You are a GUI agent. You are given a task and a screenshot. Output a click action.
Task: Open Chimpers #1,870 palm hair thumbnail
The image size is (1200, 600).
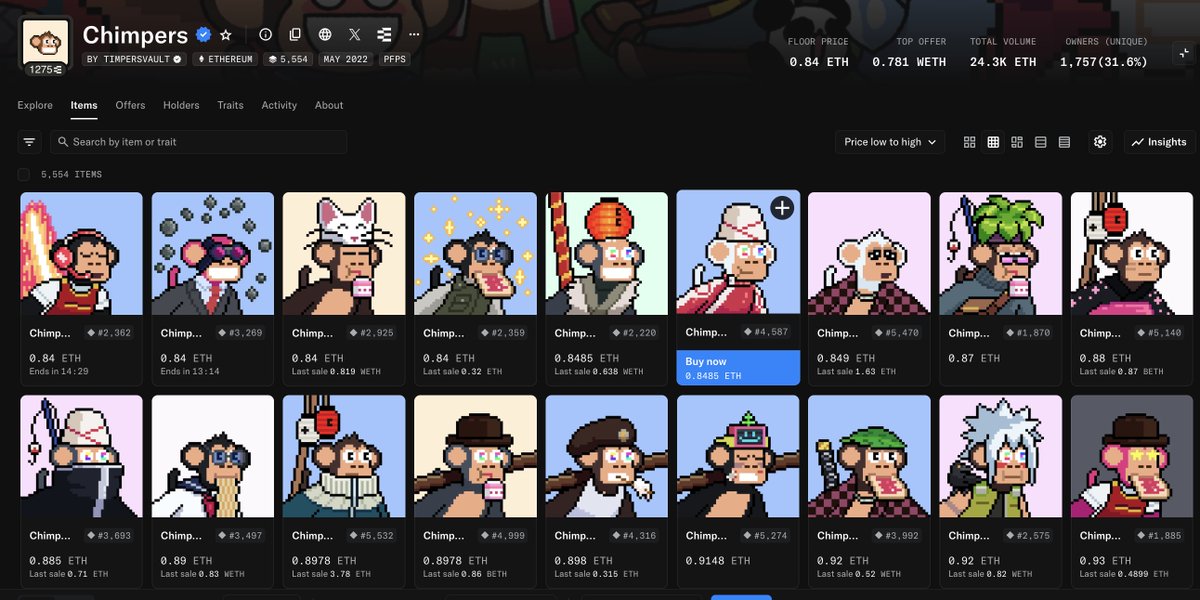click(1001, 254)
